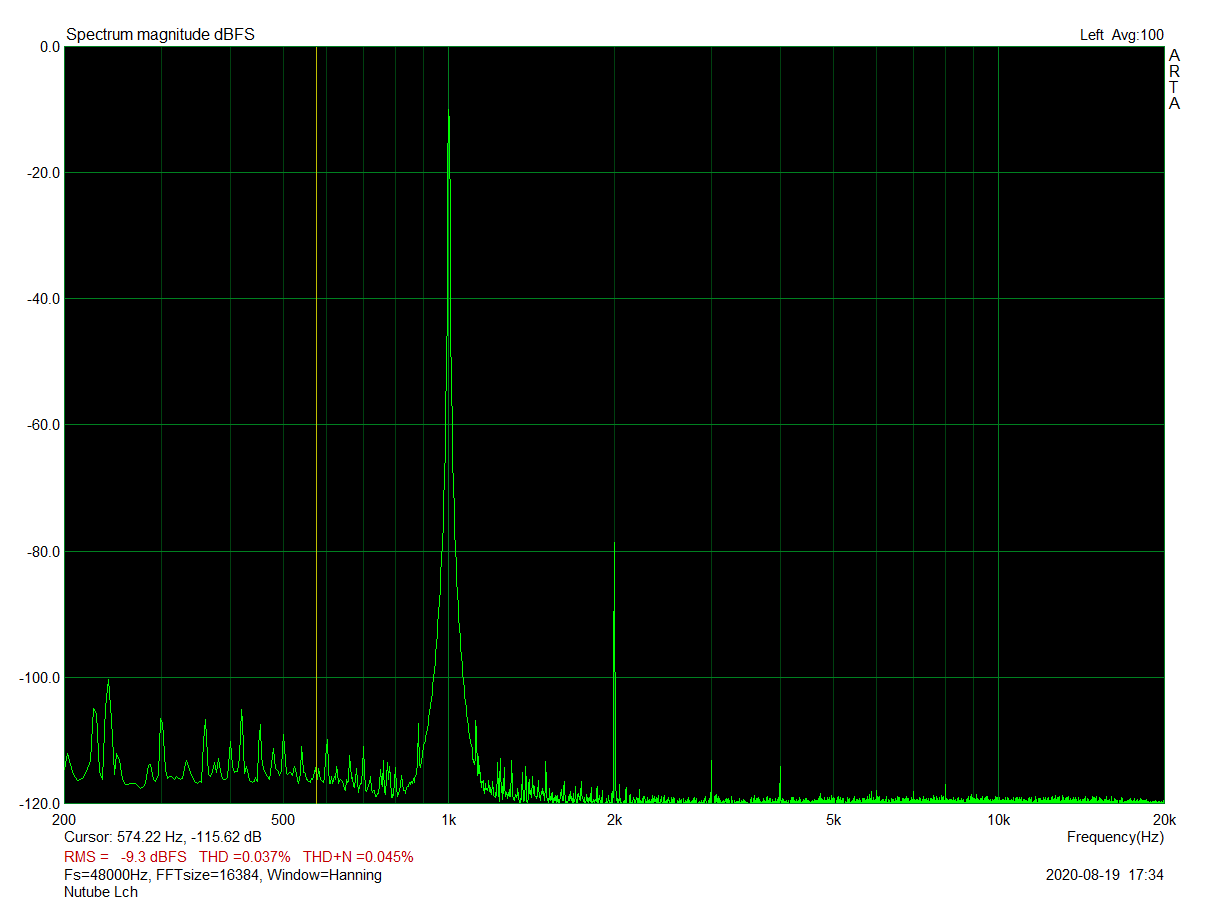Click the 'THD =0.037%' reading
Image resolution: width=1228 pixels, height=904 pixels.
[x=245, y=857]
